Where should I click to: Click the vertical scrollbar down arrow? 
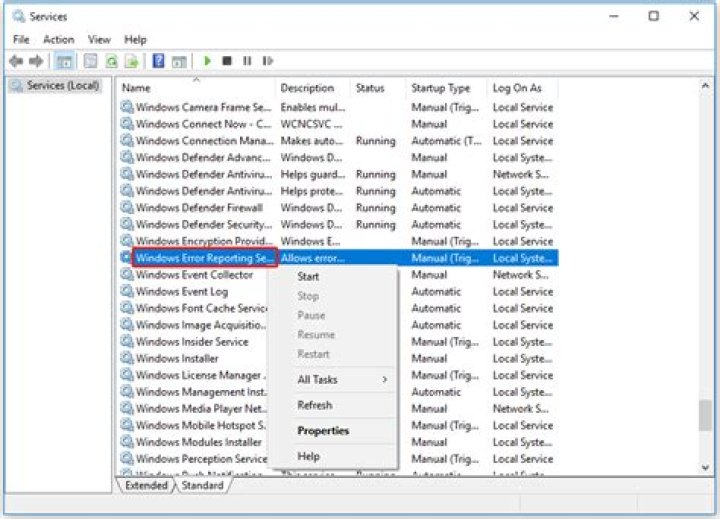[705, 468]
